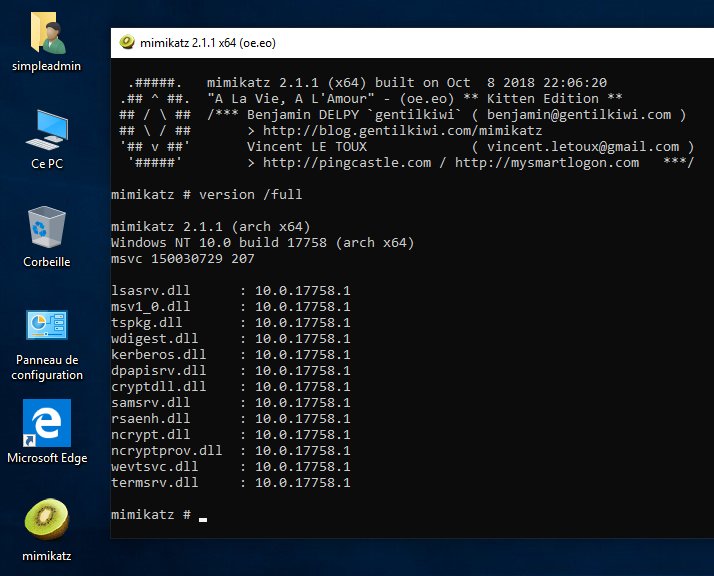
Task: Click the termsrv.dll version row
Action: (231, 482)
